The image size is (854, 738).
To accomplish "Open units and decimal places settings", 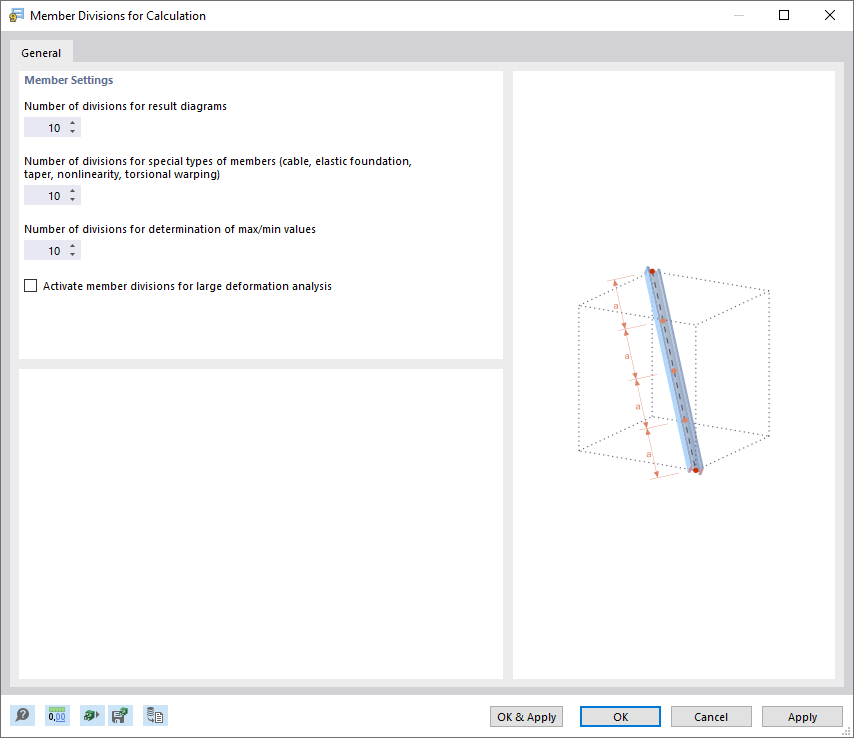I will click(x=57, y=715).
